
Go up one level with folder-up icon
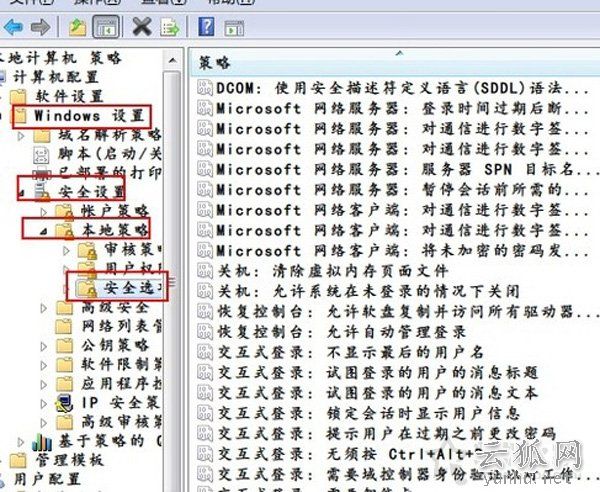pos(77,28)
